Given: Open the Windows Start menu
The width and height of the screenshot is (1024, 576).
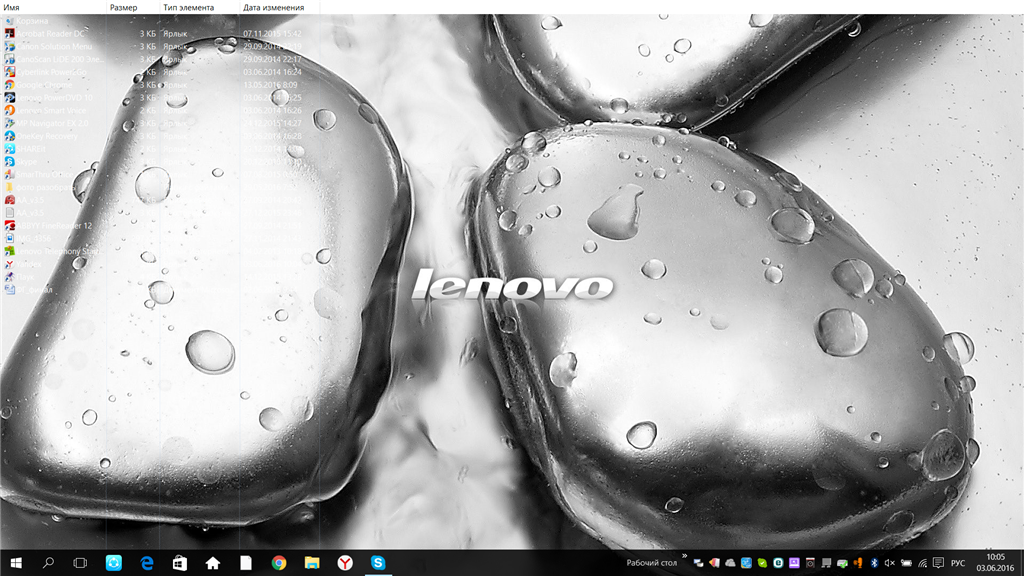Looking at the screenshot, I should (x=16, y=563).
